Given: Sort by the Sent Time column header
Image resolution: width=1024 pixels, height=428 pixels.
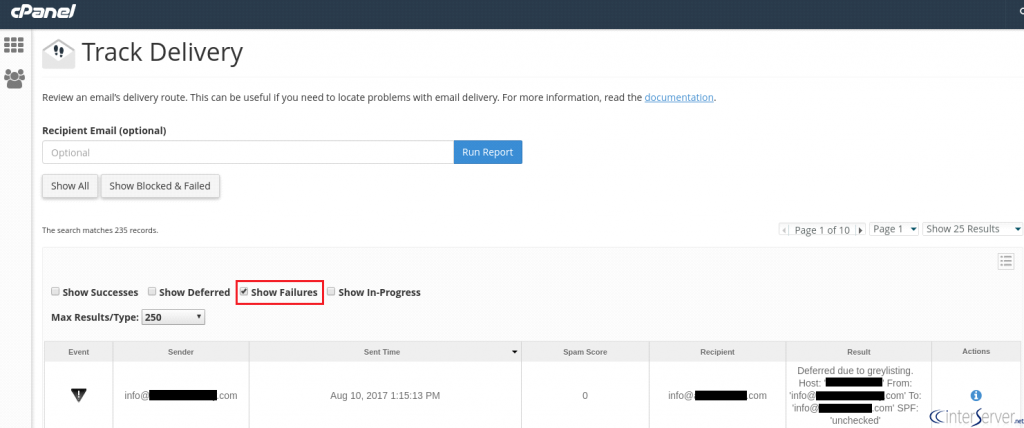Looking at the screenshot, I should click(385, 352).
